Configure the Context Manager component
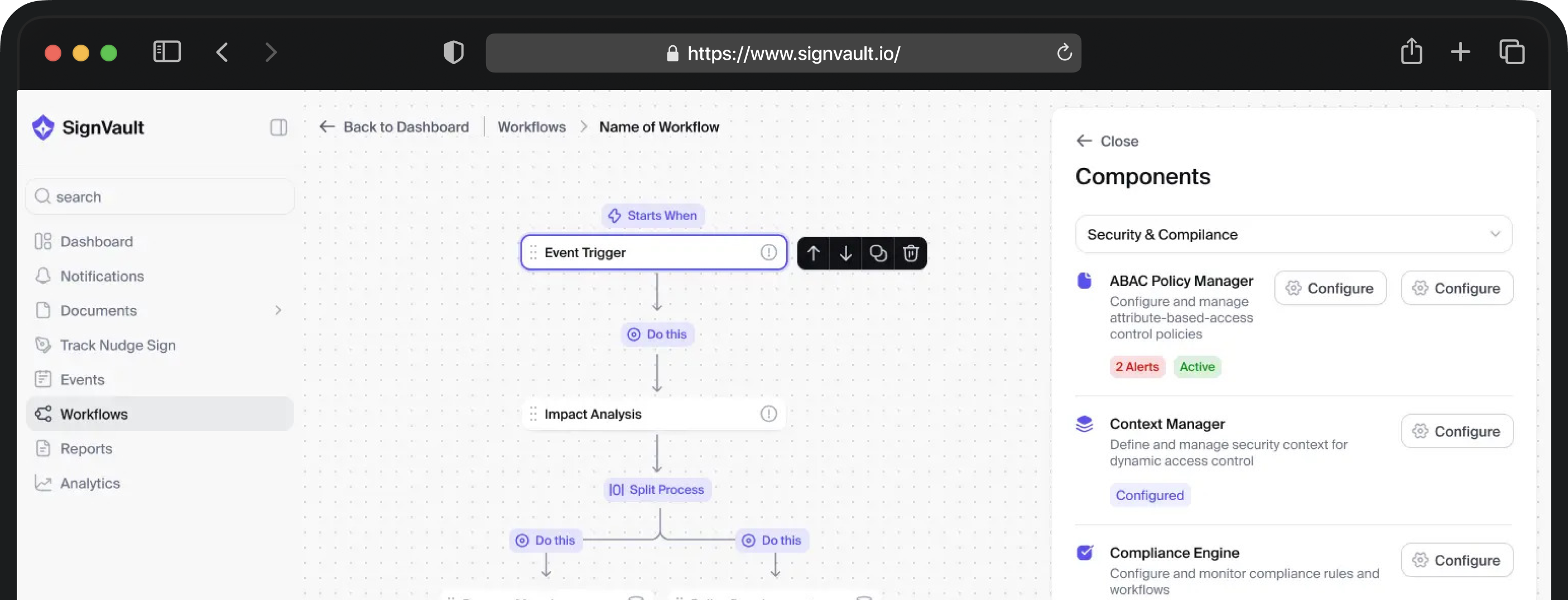The height and width of the screenshot is (600, 1568). click(1456, 431)
